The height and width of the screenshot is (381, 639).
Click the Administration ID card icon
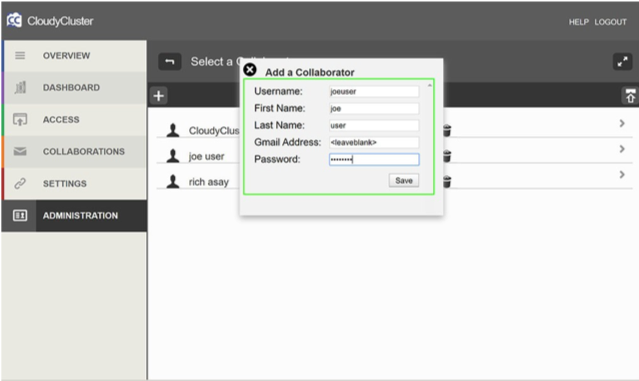pyautogui.click(x=20, y=216)
